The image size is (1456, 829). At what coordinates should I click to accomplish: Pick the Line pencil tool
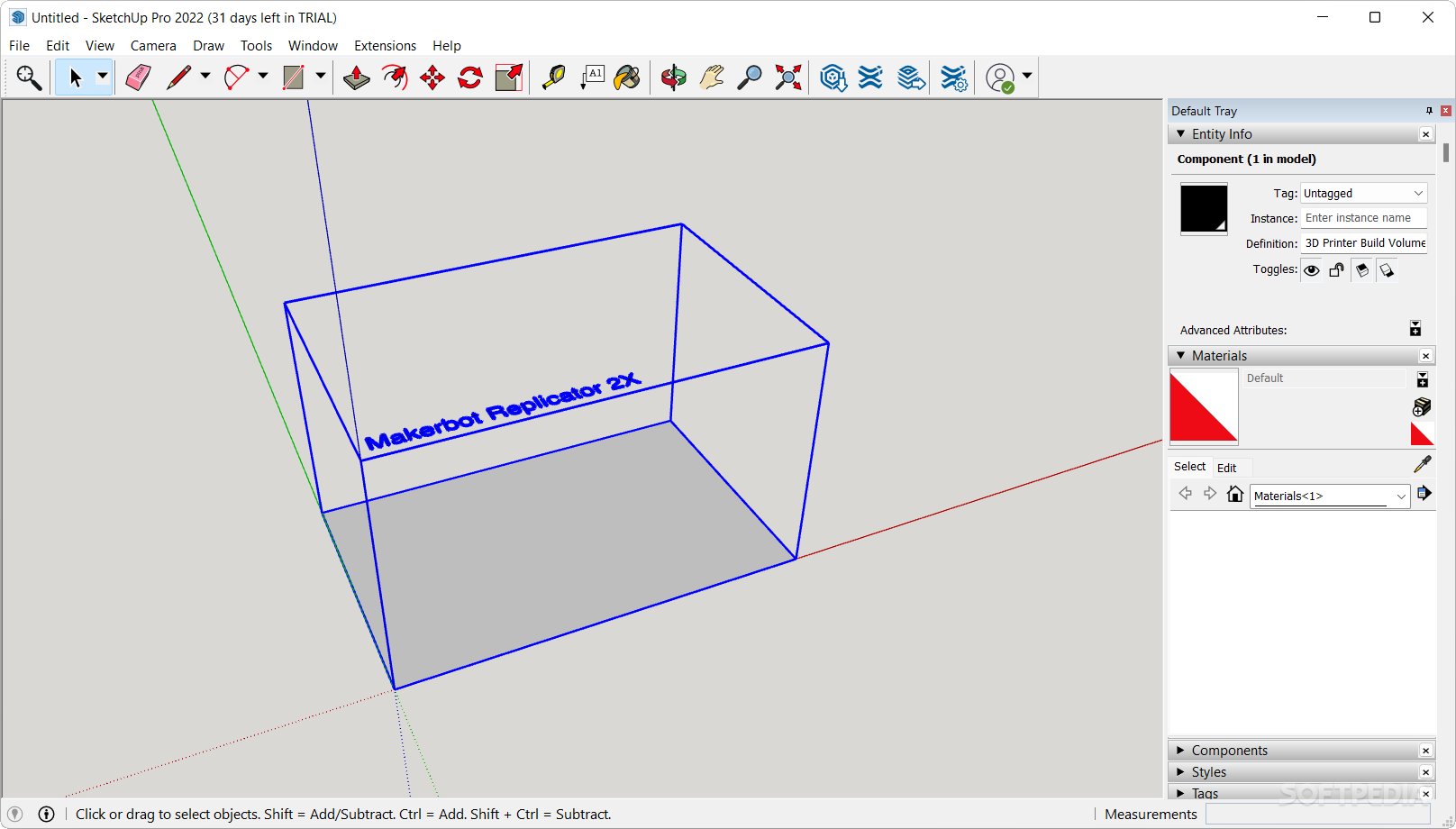179,78
